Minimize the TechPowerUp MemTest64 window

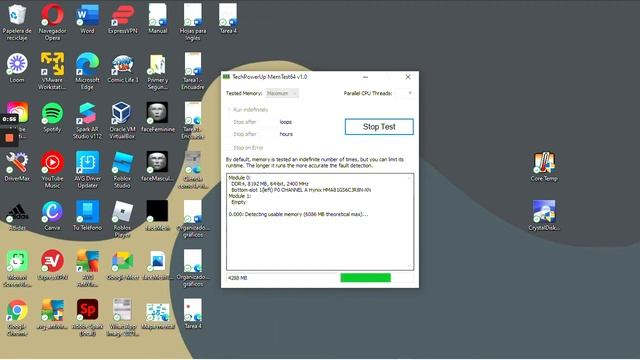[365, 77]
